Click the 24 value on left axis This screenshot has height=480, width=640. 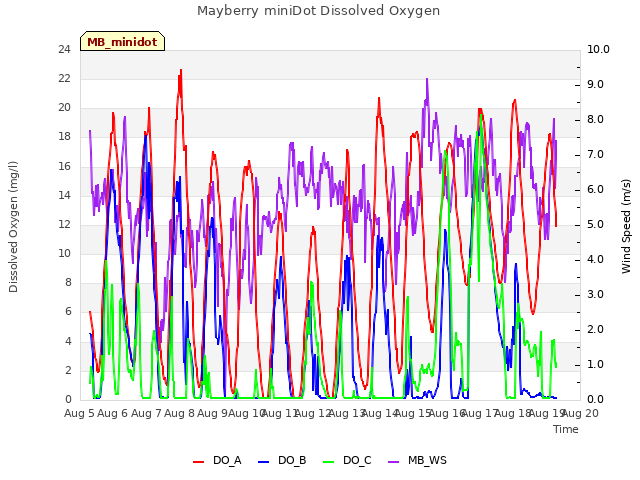[x=64, y=49]
